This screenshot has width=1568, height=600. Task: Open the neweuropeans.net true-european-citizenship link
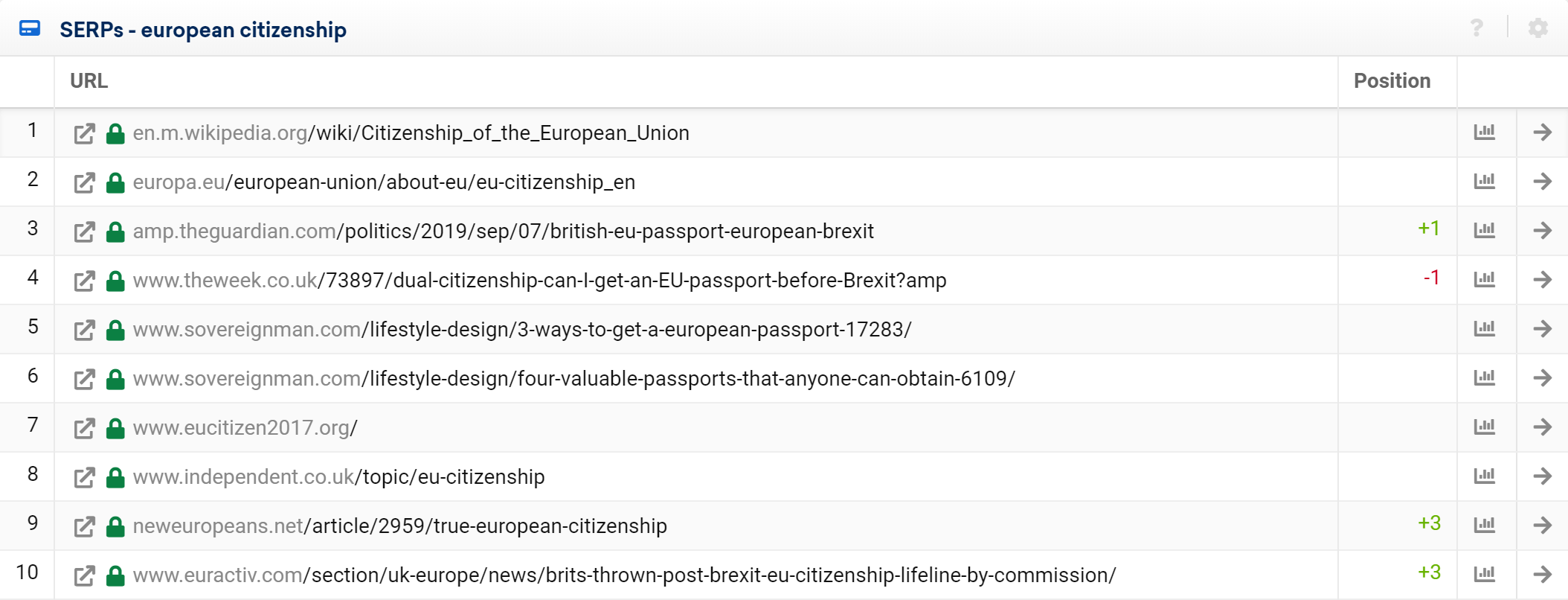[x=400, y=526]
